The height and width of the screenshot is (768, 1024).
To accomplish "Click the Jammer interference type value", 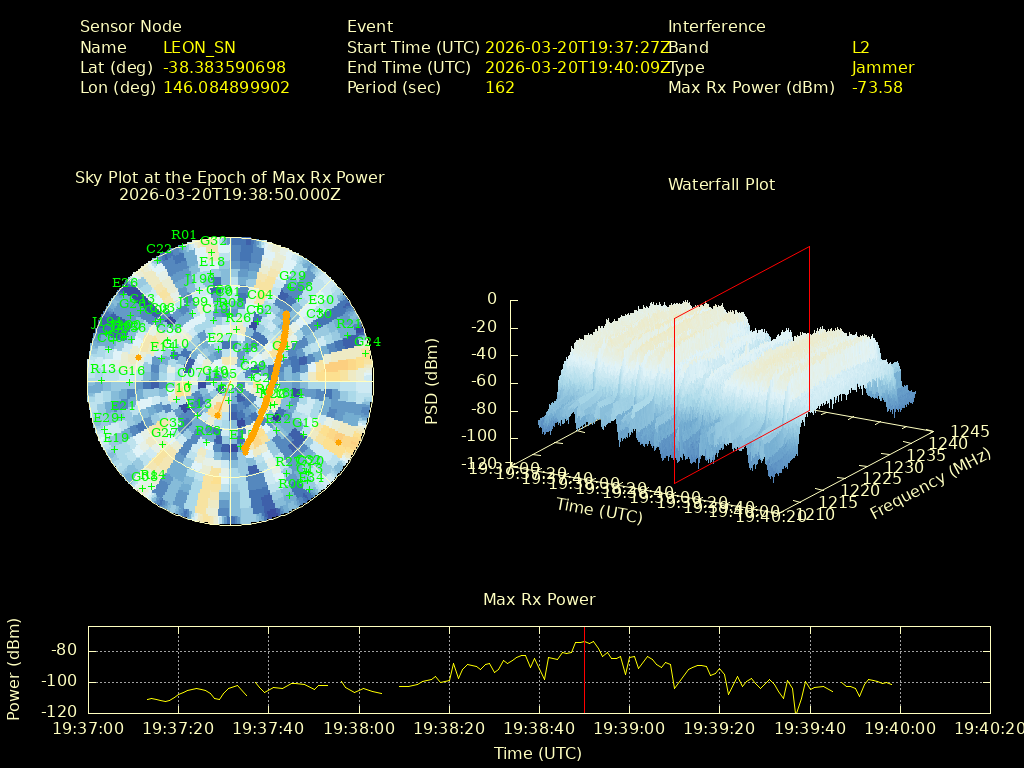I will point(882,68).
